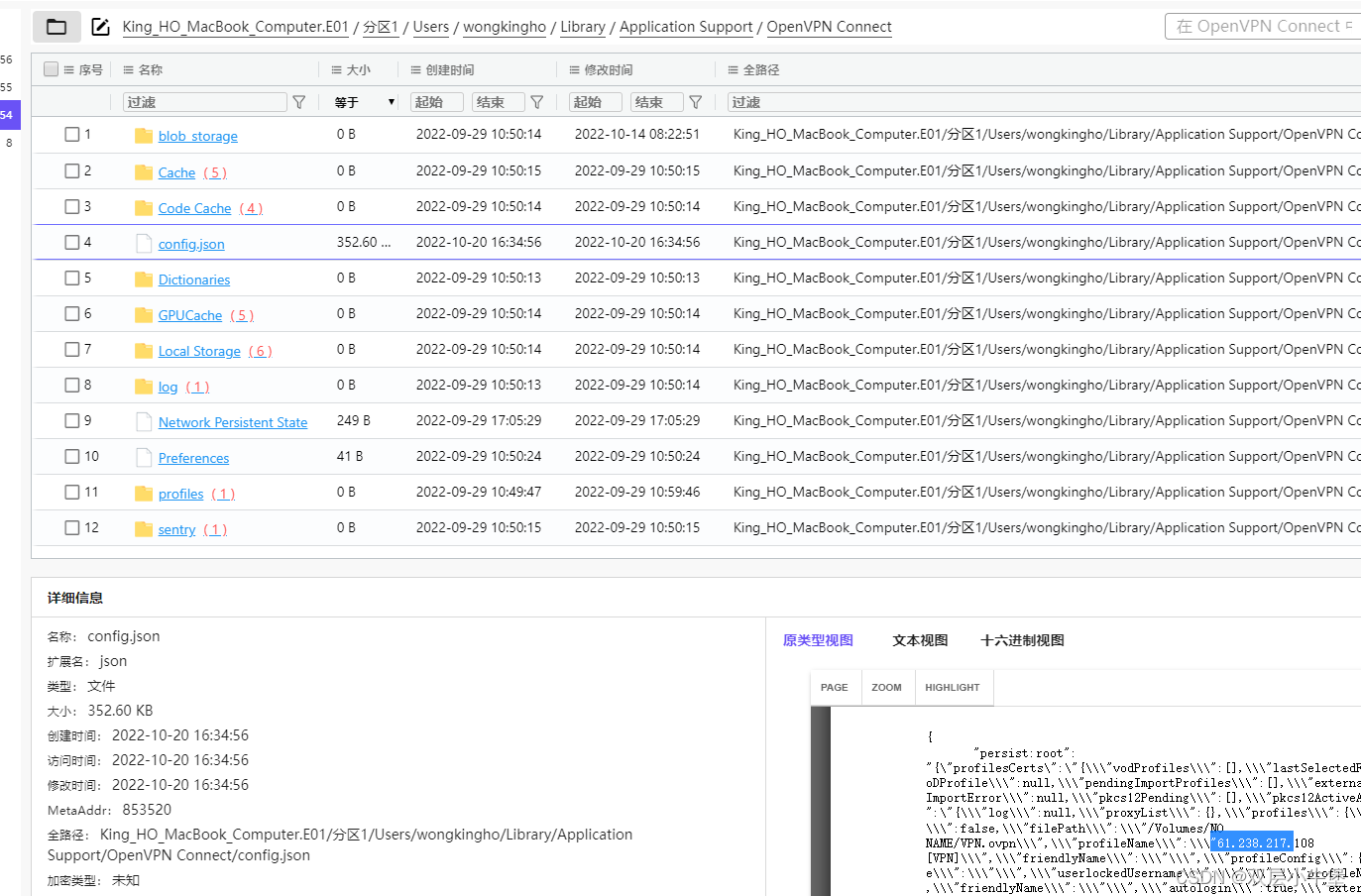Click the modified time 起始 date field
Viewport: 1361px width, 896px height.
tap(596, 102)
